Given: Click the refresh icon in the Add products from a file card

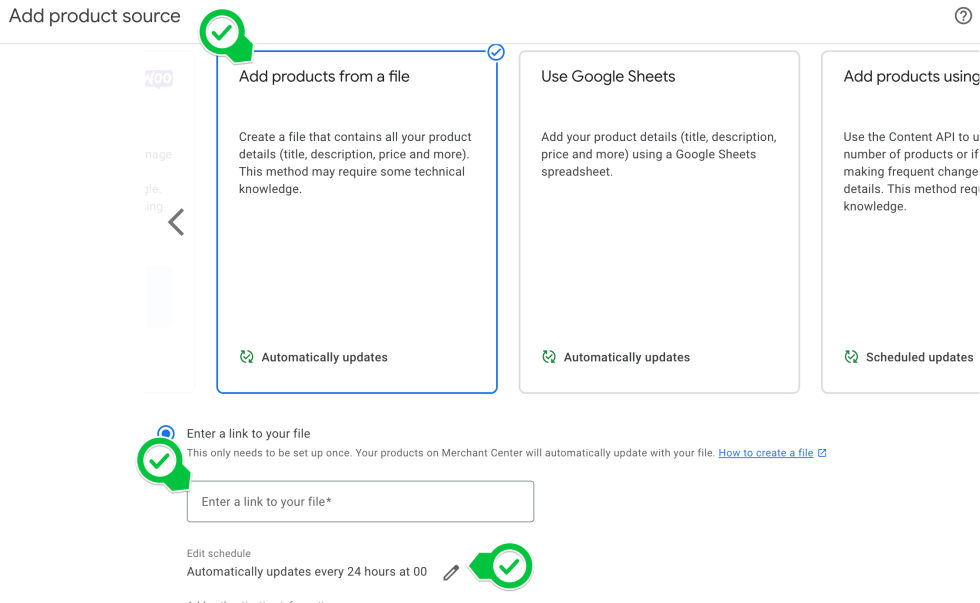Looking at the screenshot, I should (x=247, y=357).
